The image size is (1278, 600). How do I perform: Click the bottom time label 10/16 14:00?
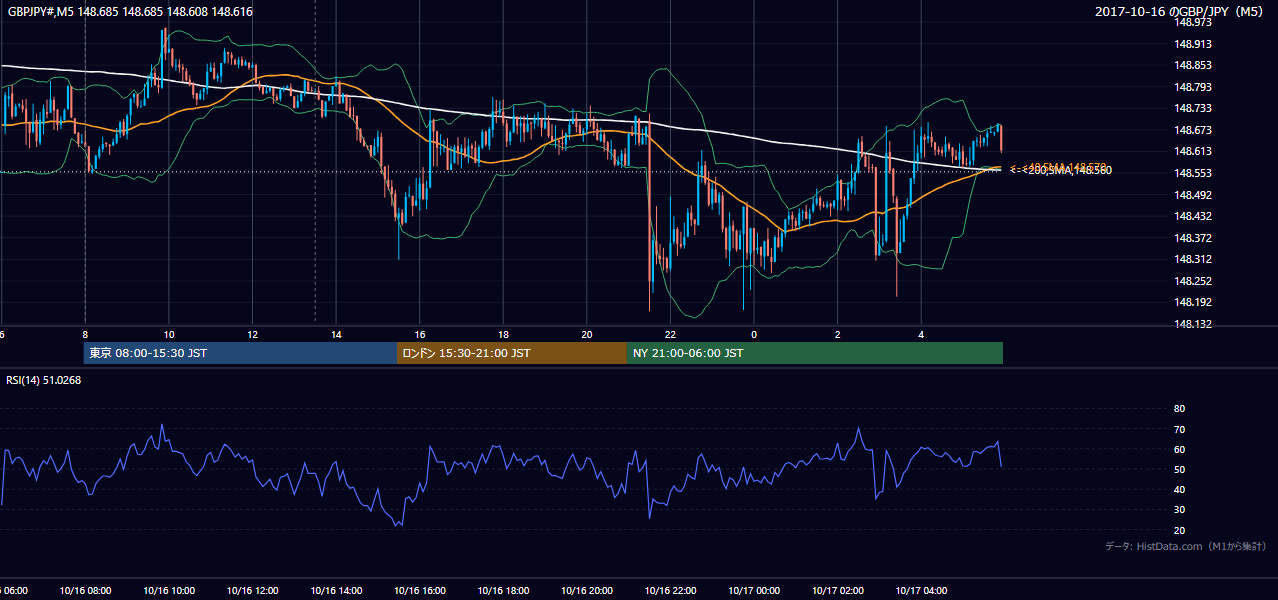tap(336, 590)
